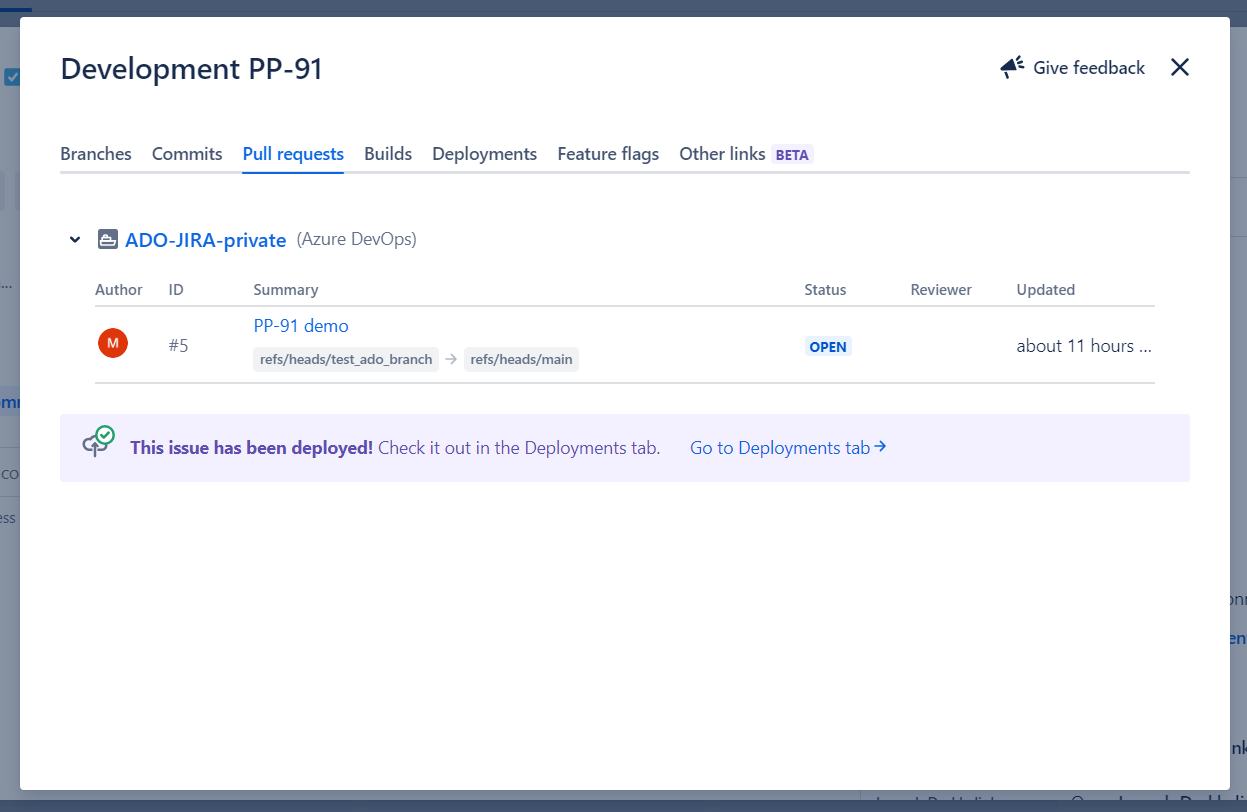Image resolution: width=1247 pixels, height=812 pixels.
Task: Click the X to close the Development dialog
Action: click(1180, 67)
